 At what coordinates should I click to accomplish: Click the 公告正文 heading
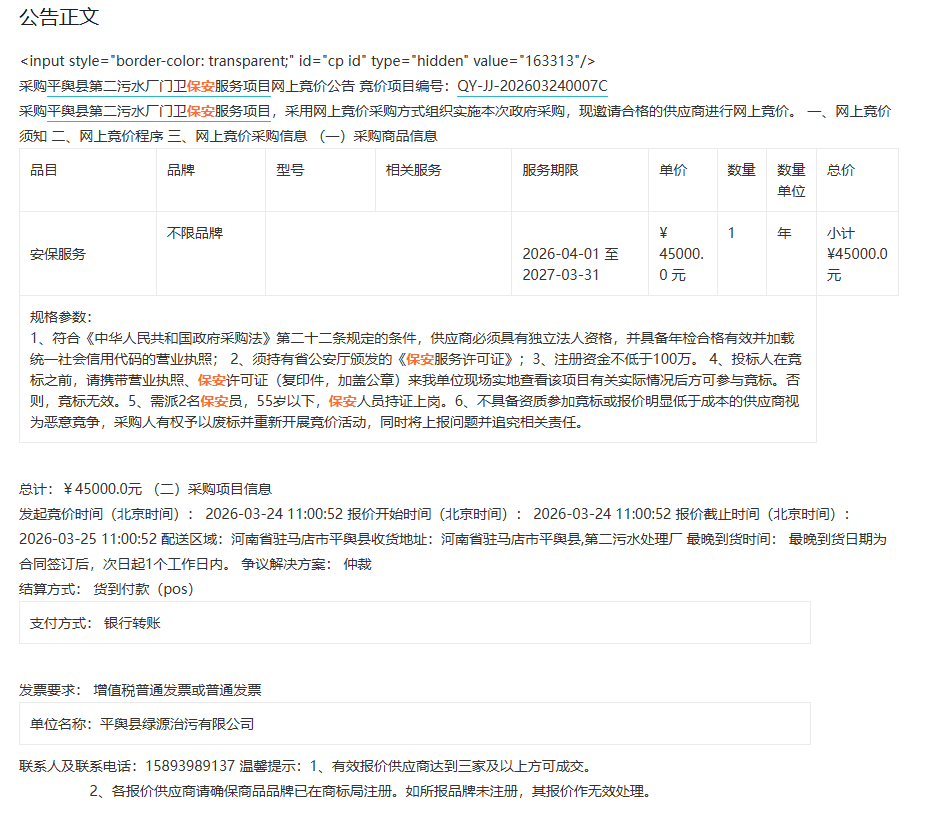pyautogui.click(x=59, y=18)
